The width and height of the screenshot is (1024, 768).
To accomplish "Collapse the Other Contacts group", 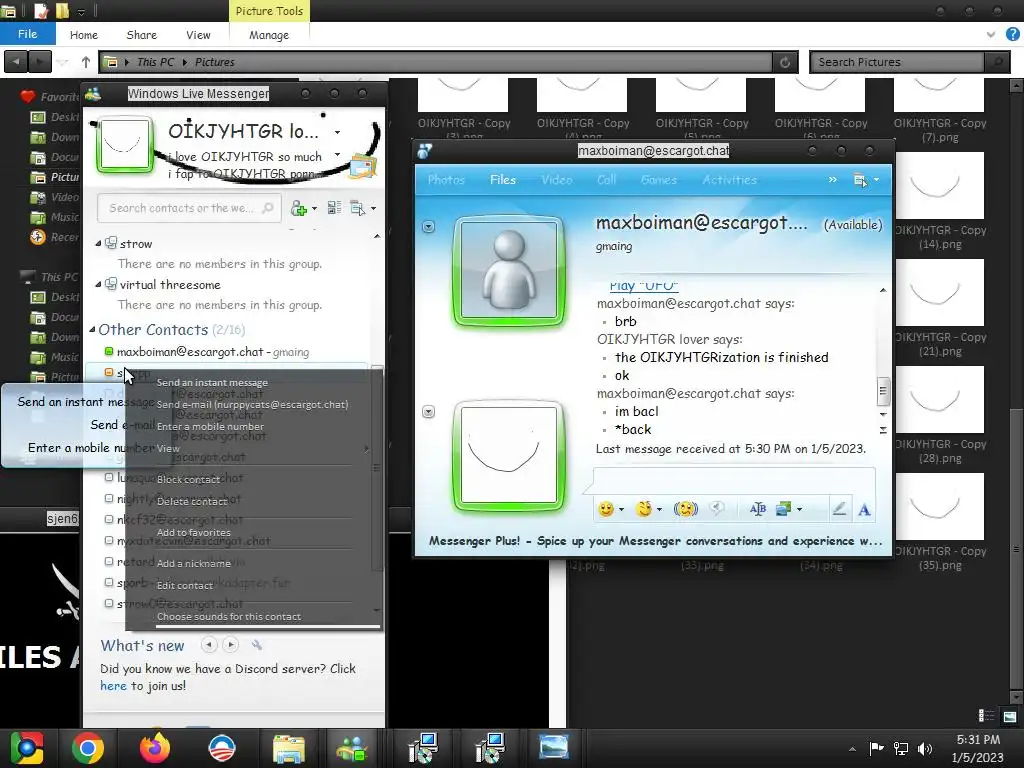I will (x=92, y=330).
